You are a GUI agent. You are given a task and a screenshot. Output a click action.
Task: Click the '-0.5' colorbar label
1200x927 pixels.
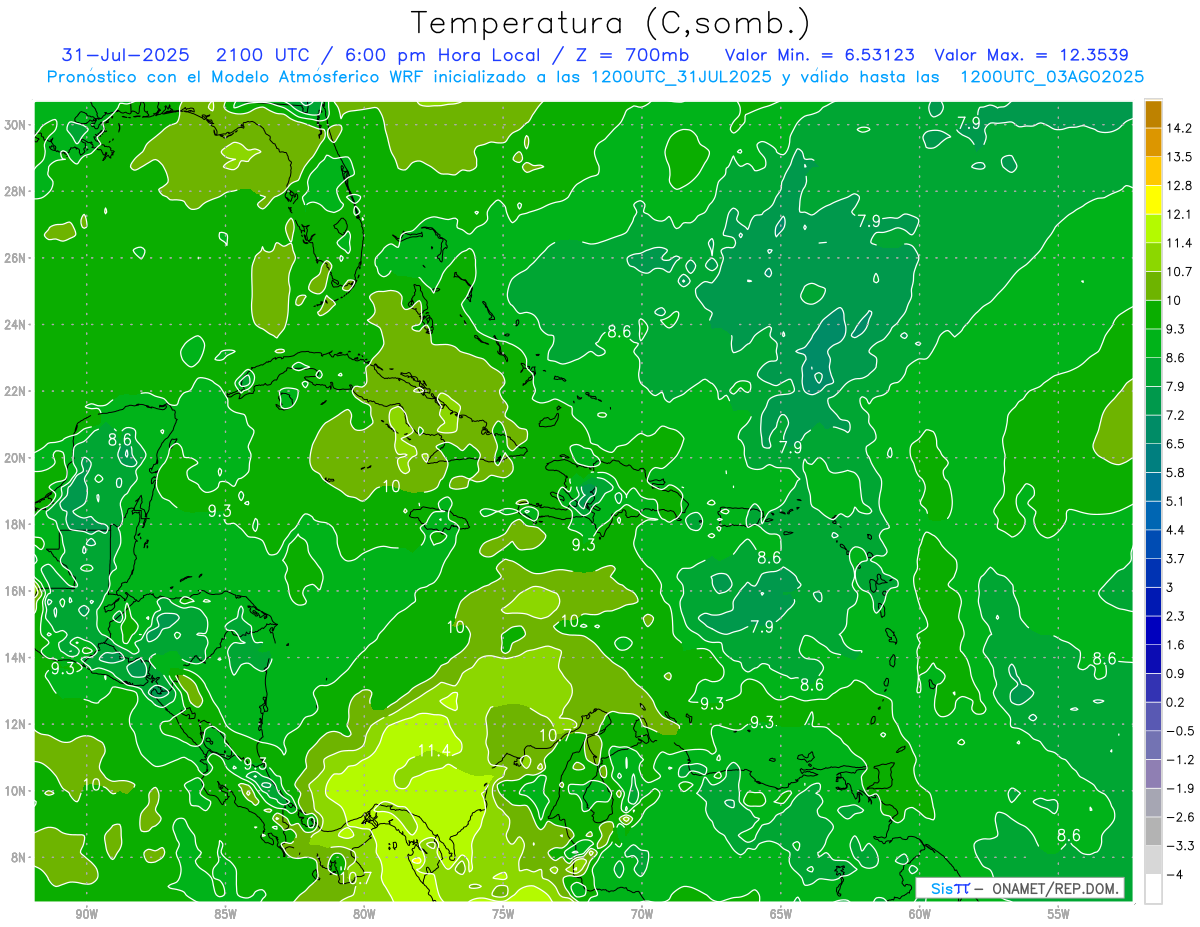pos(1179,731)
